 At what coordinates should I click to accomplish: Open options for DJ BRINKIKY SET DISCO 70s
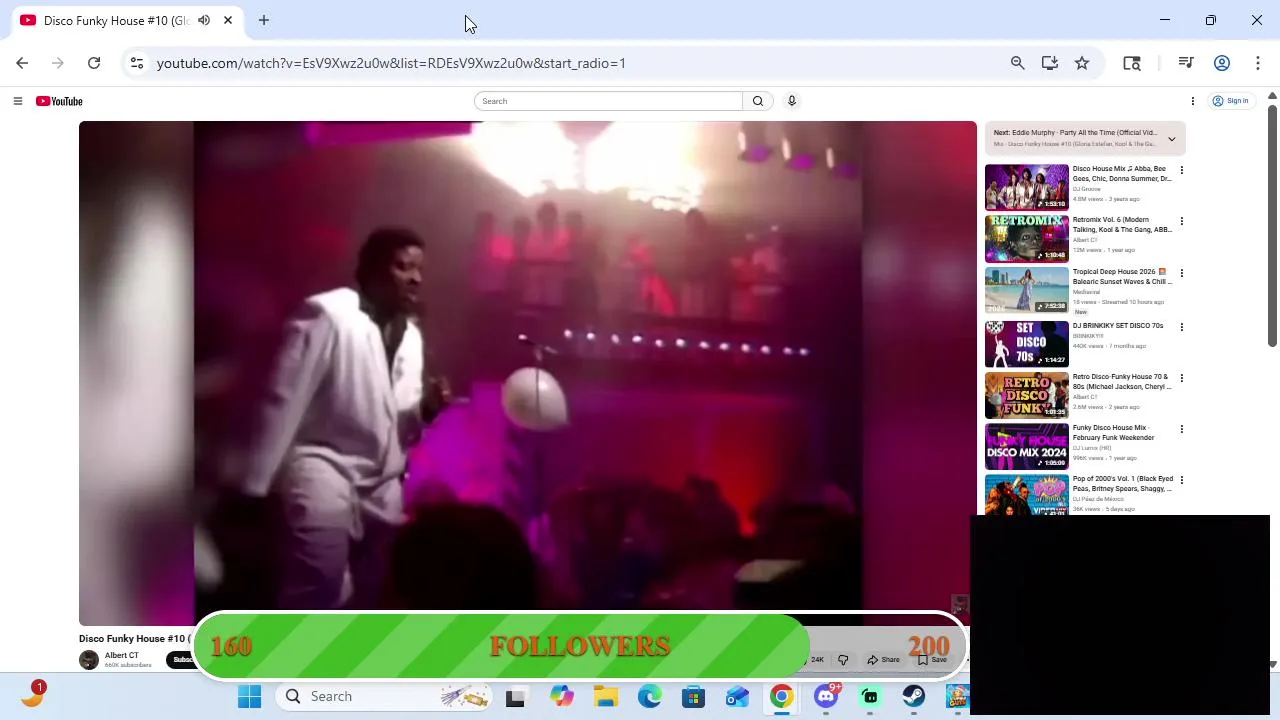1182,327
